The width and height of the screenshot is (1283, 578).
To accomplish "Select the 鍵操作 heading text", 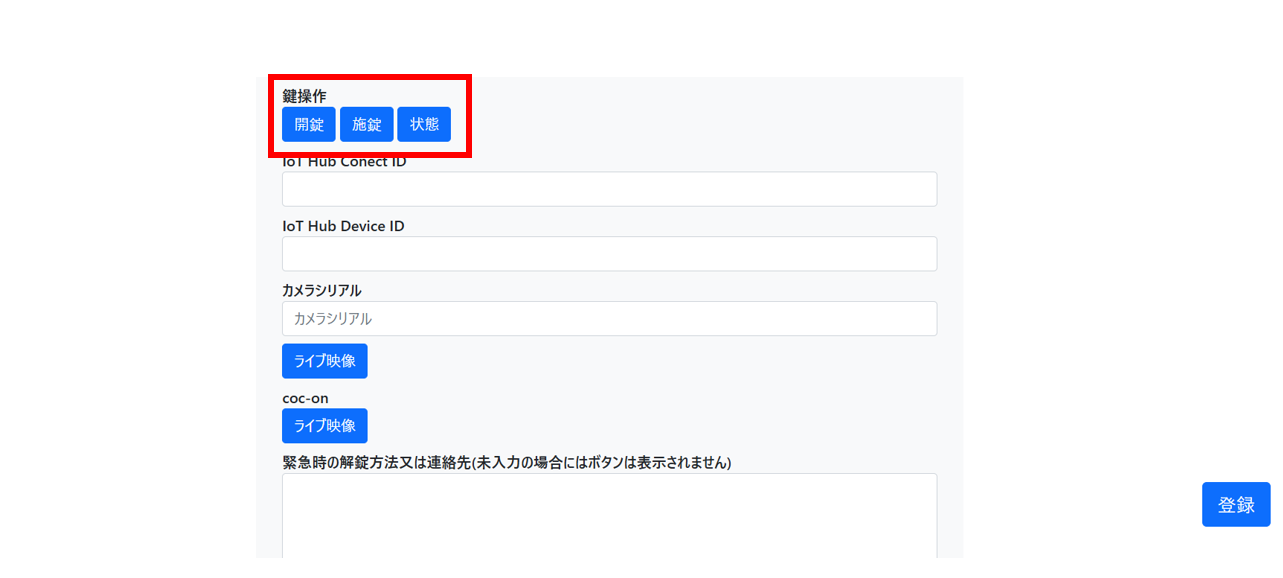I will click(x=304, y=96).
